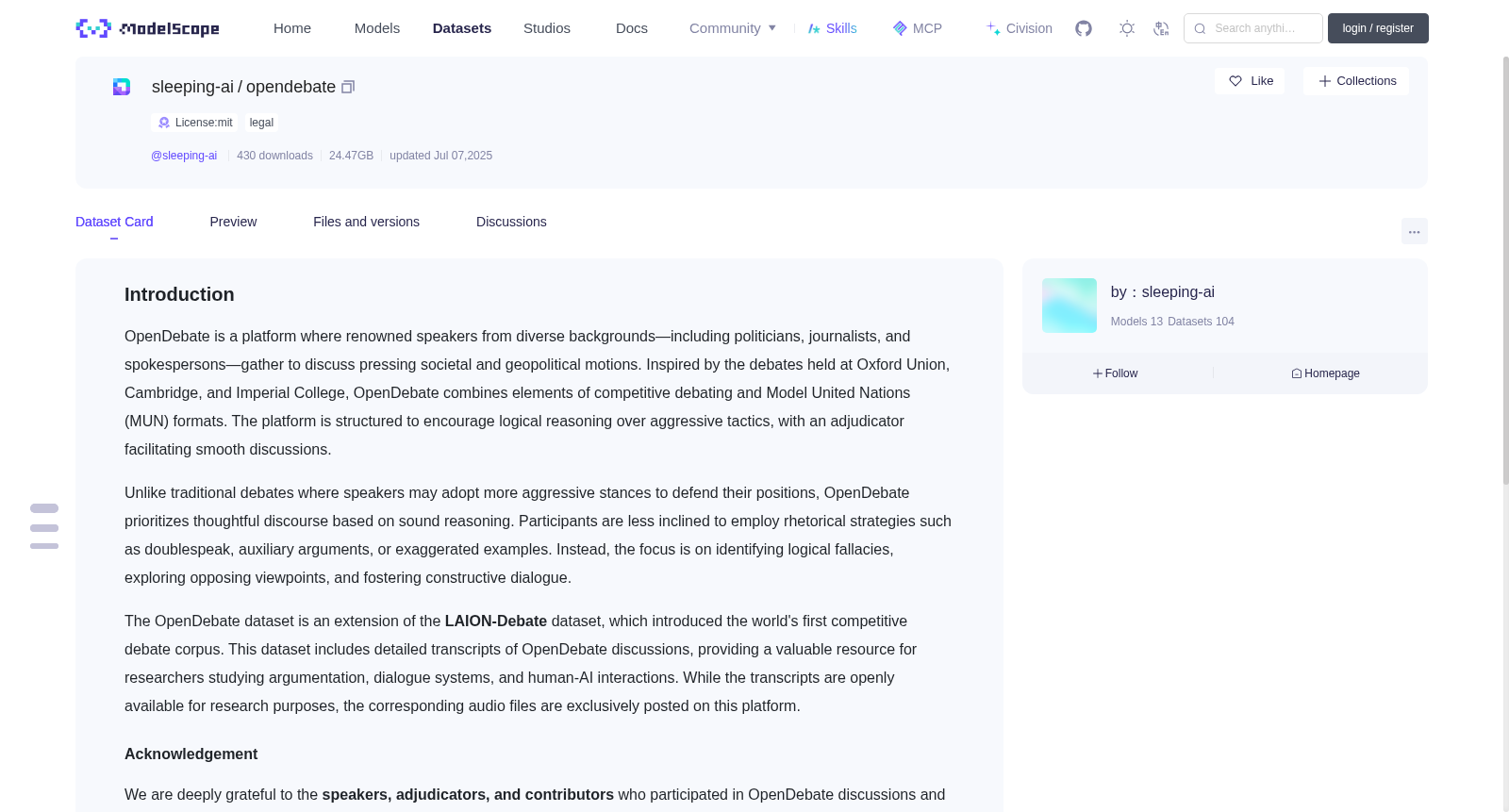Switch to the Preview tab

[233, 222]
